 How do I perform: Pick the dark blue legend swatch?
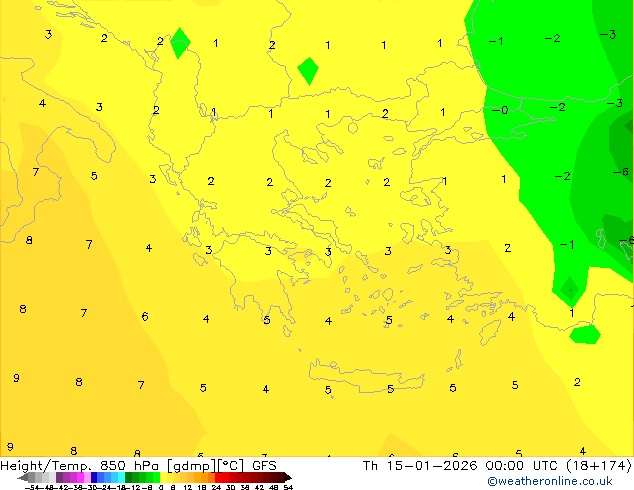pyautogui.click(x=94, y=477)
